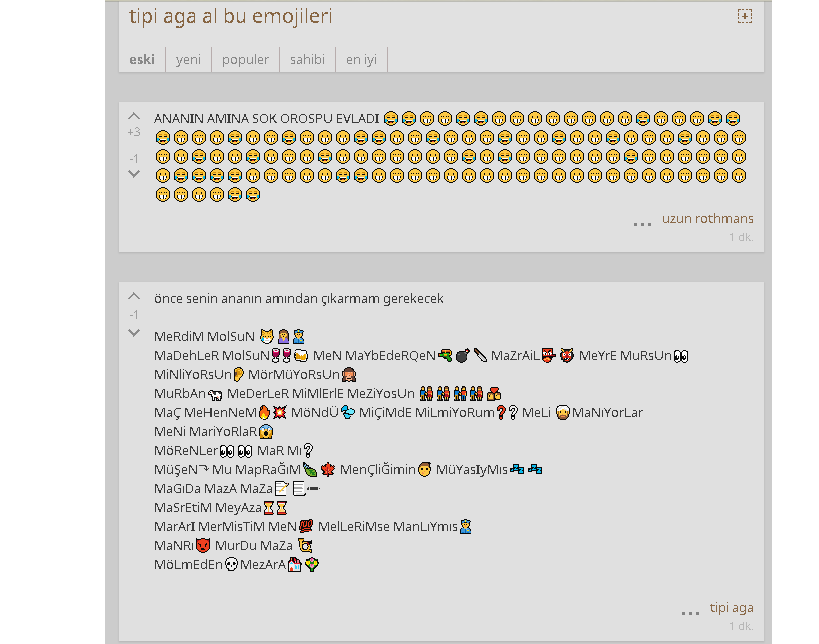Upvote the tipi aga entry
Screen dimensions: 819x644
[x=134, y=296]
